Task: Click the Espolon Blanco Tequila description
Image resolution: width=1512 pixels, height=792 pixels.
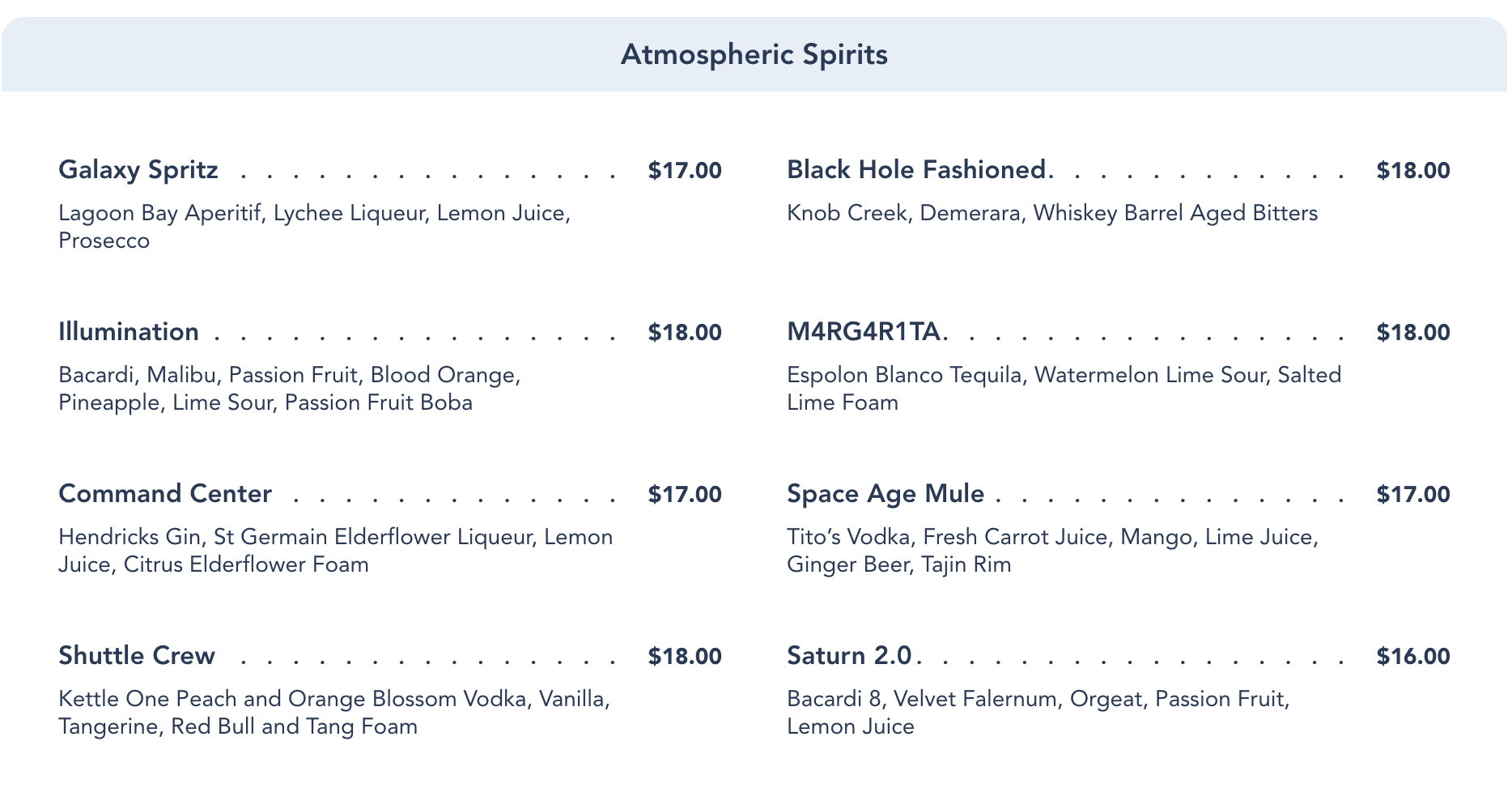Action: click(x=1064, y=389)
